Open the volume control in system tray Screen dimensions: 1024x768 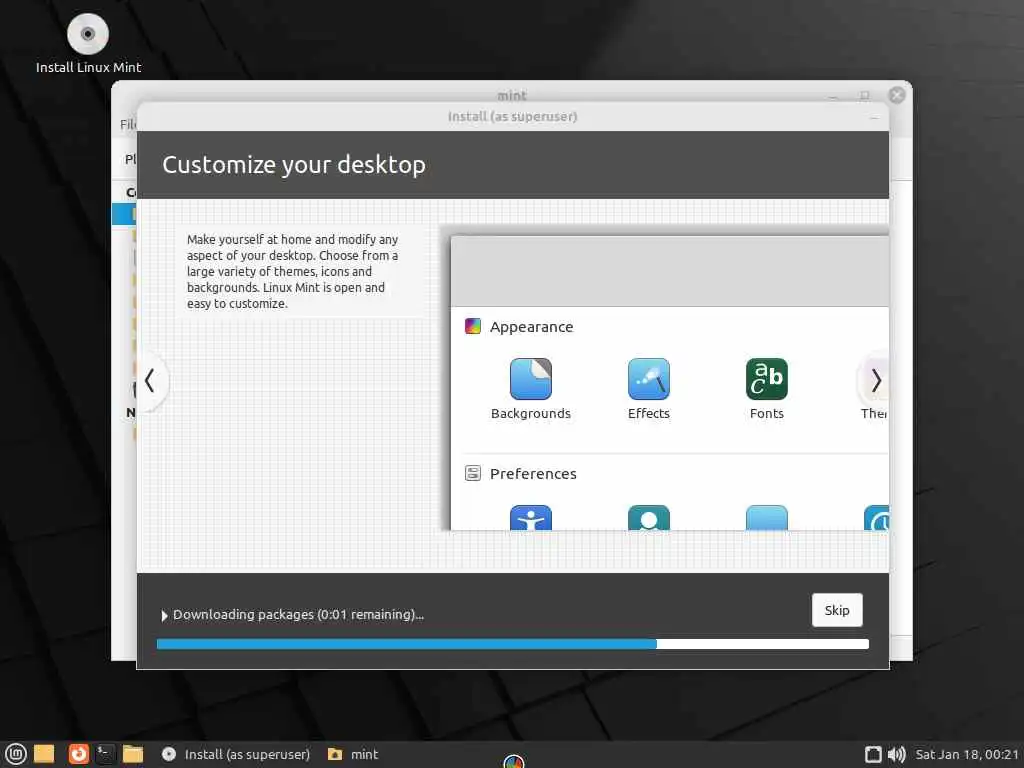click(897, 754)
